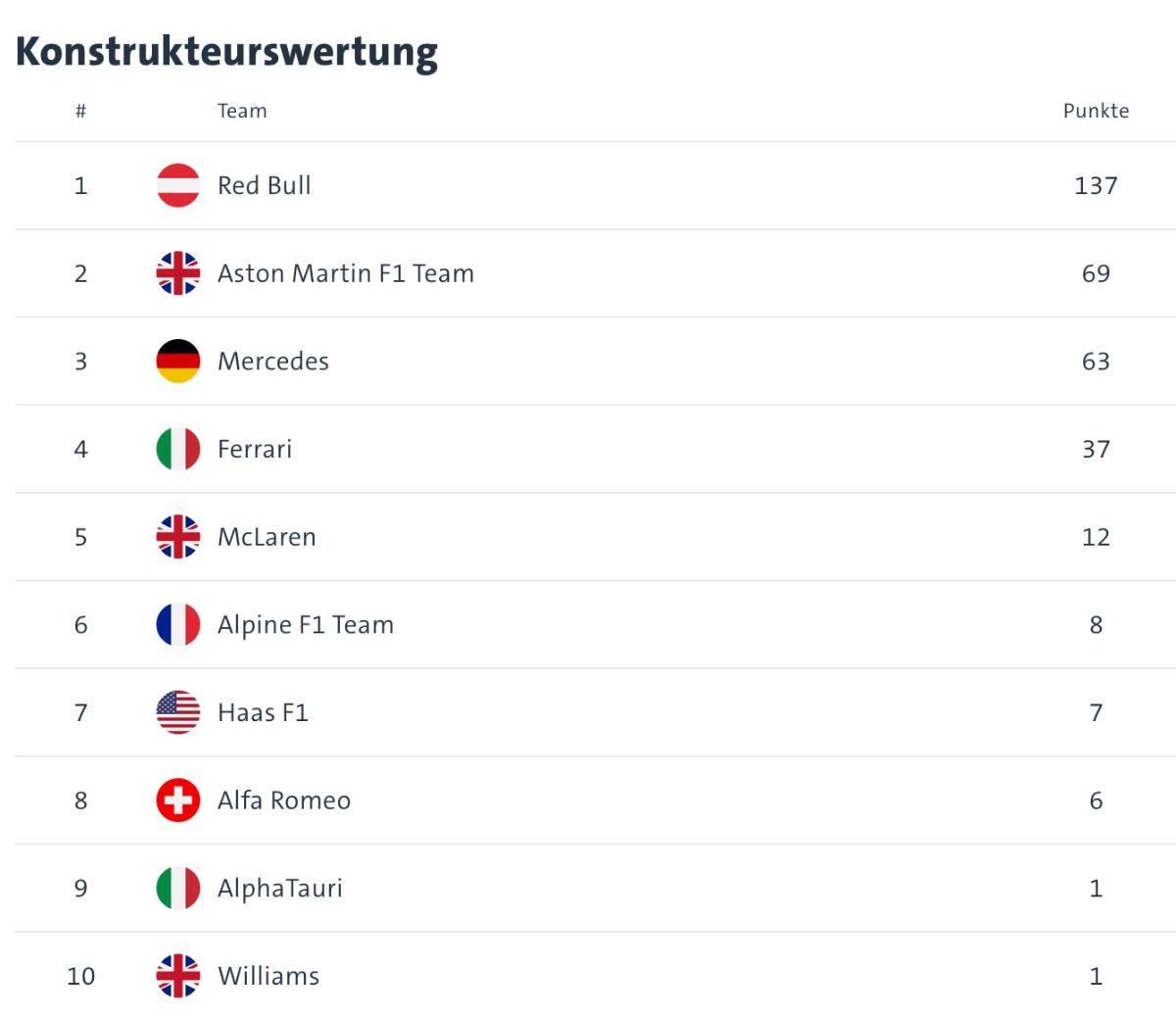Click the US flag icon beside Haas F1

[178, 712]
